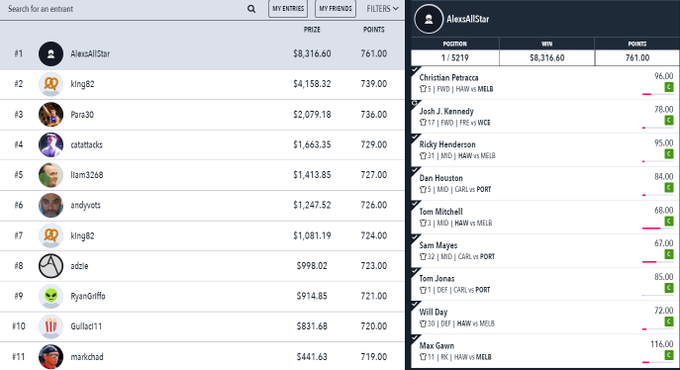Click the adzie username

tap(79, 265)
